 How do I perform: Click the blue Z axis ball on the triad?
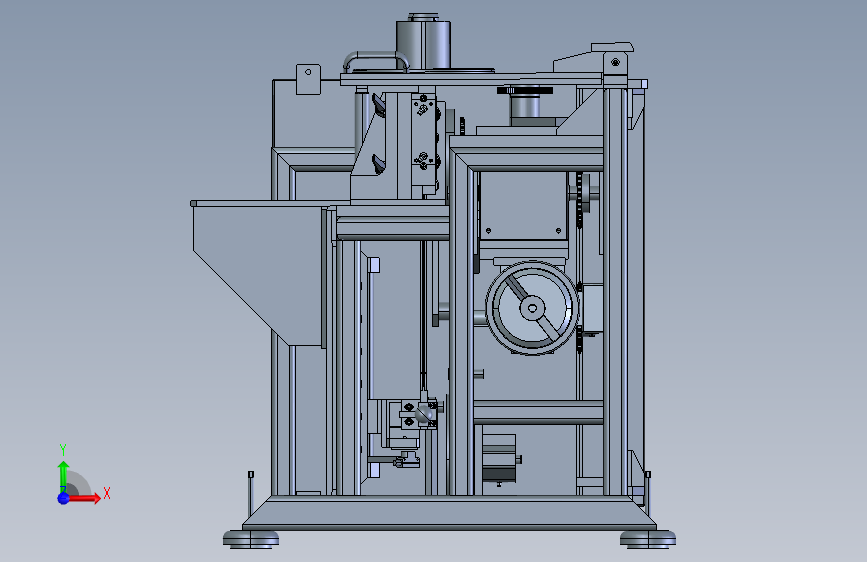(64, 498)
